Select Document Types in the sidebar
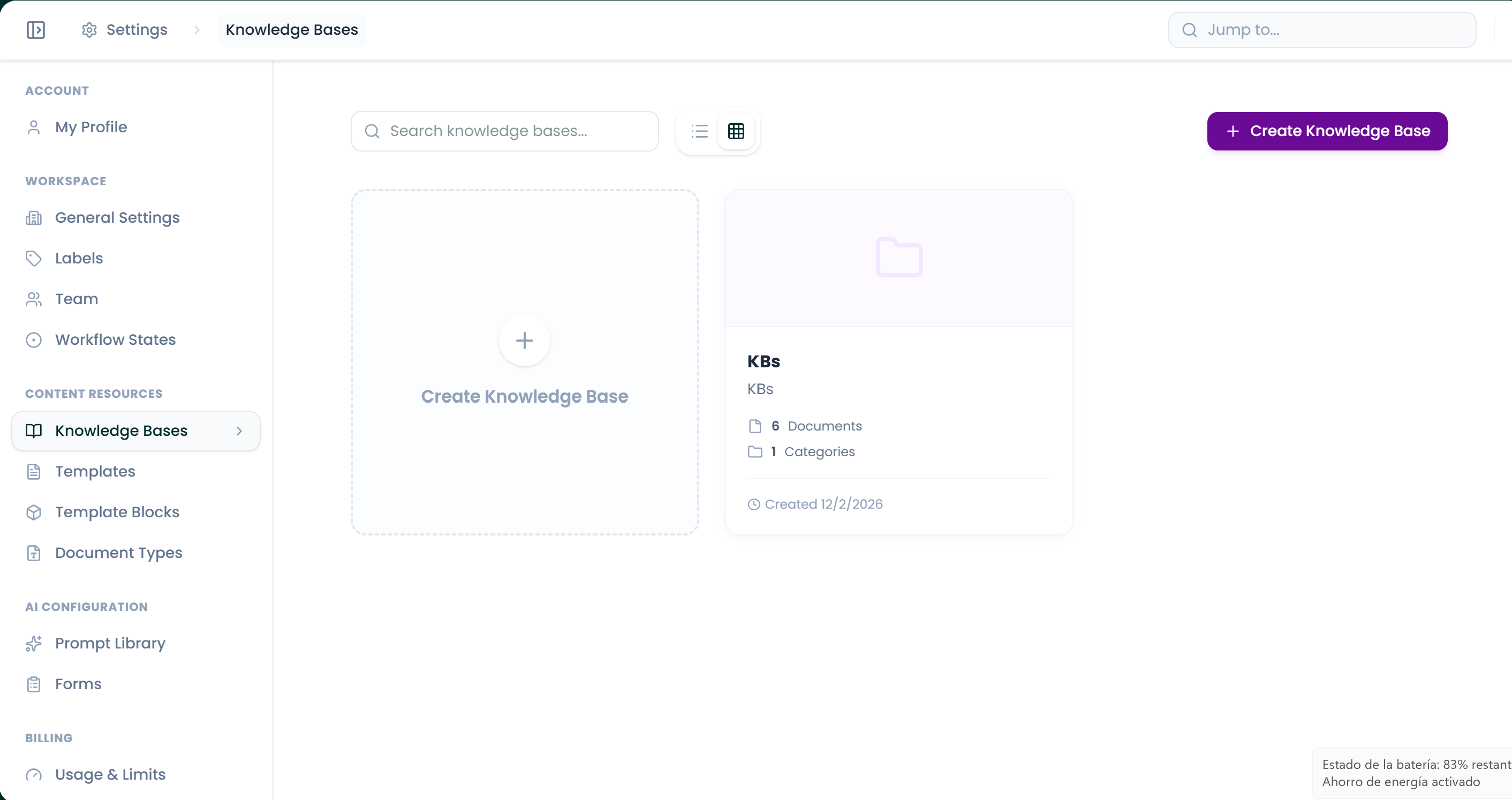Image resolution: width=1512 pixels, height=800 pixels. (118, 552)
